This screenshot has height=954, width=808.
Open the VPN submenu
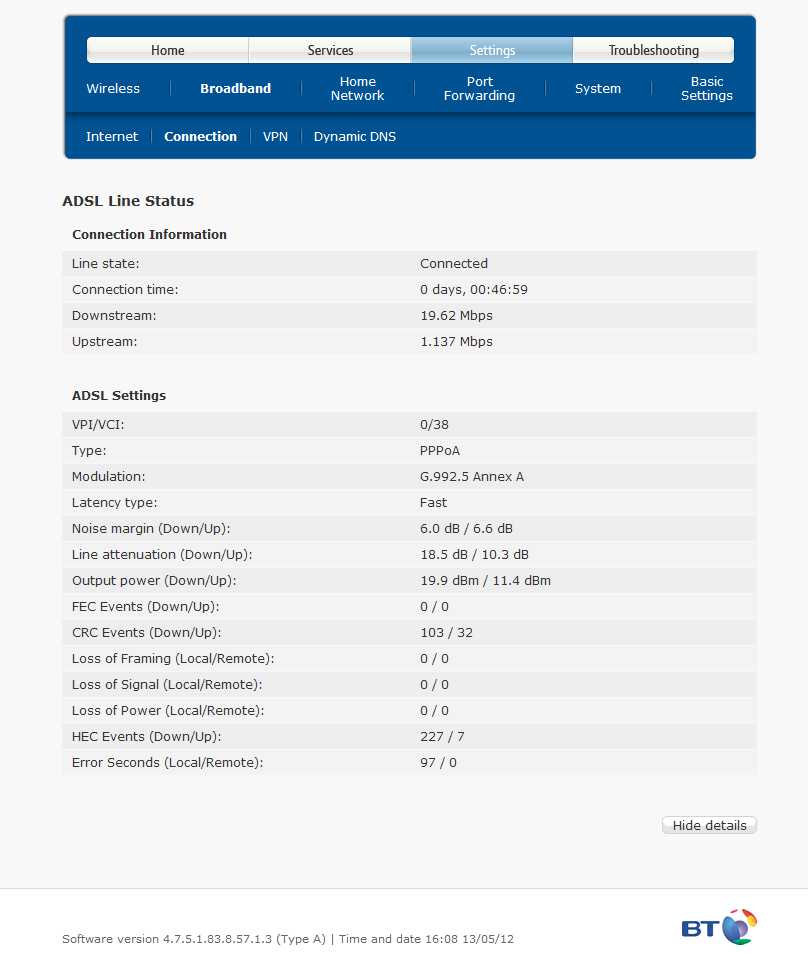coord(275,136)
